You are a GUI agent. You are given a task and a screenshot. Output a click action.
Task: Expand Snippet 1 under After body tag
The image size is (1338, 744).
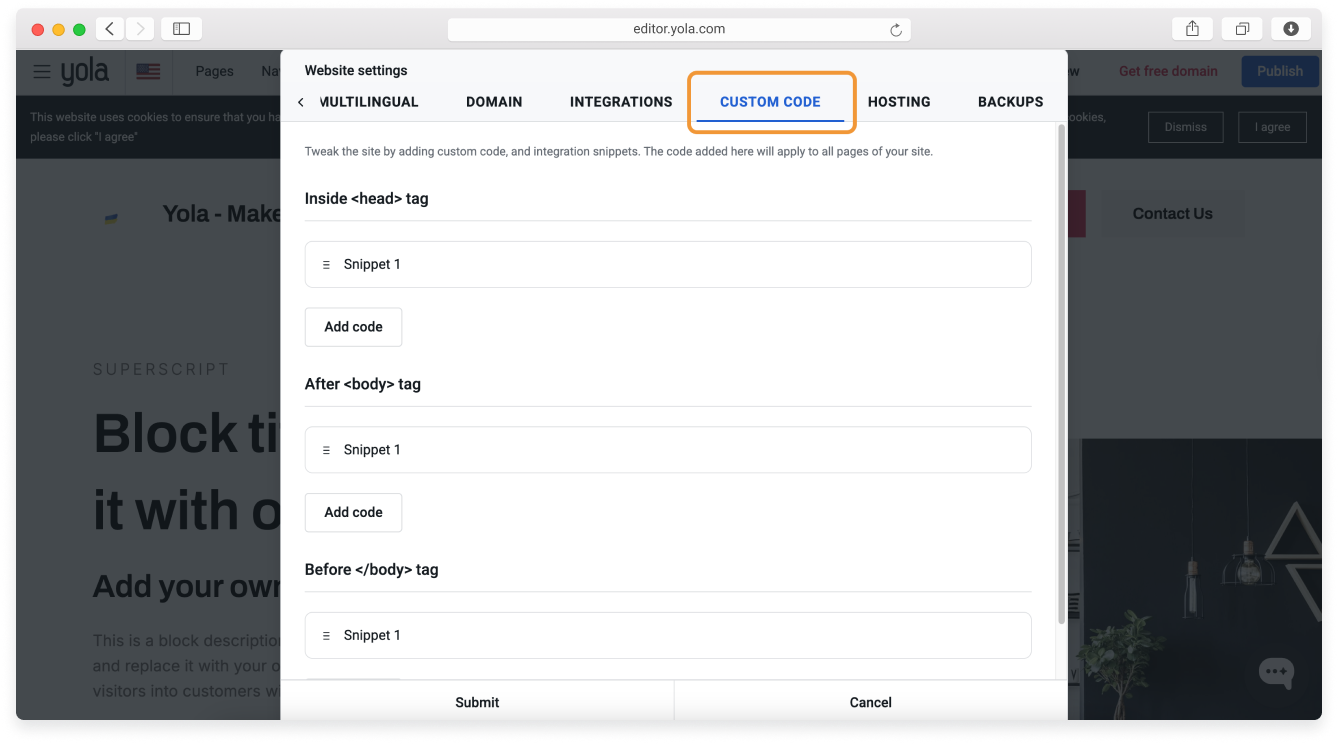tap(667, 450)
